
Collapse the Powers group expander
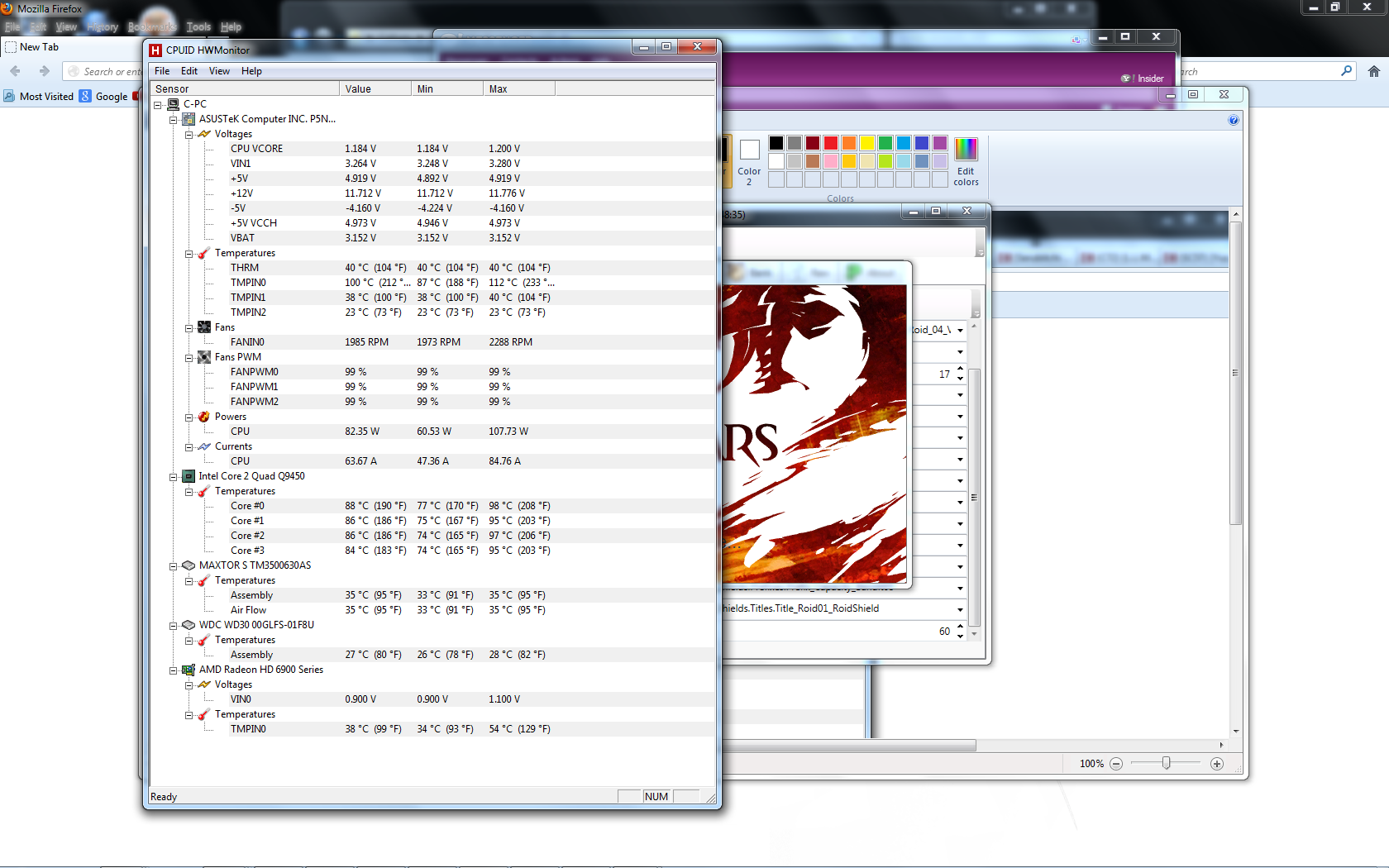pyautogui.click(x=189, y=417)
